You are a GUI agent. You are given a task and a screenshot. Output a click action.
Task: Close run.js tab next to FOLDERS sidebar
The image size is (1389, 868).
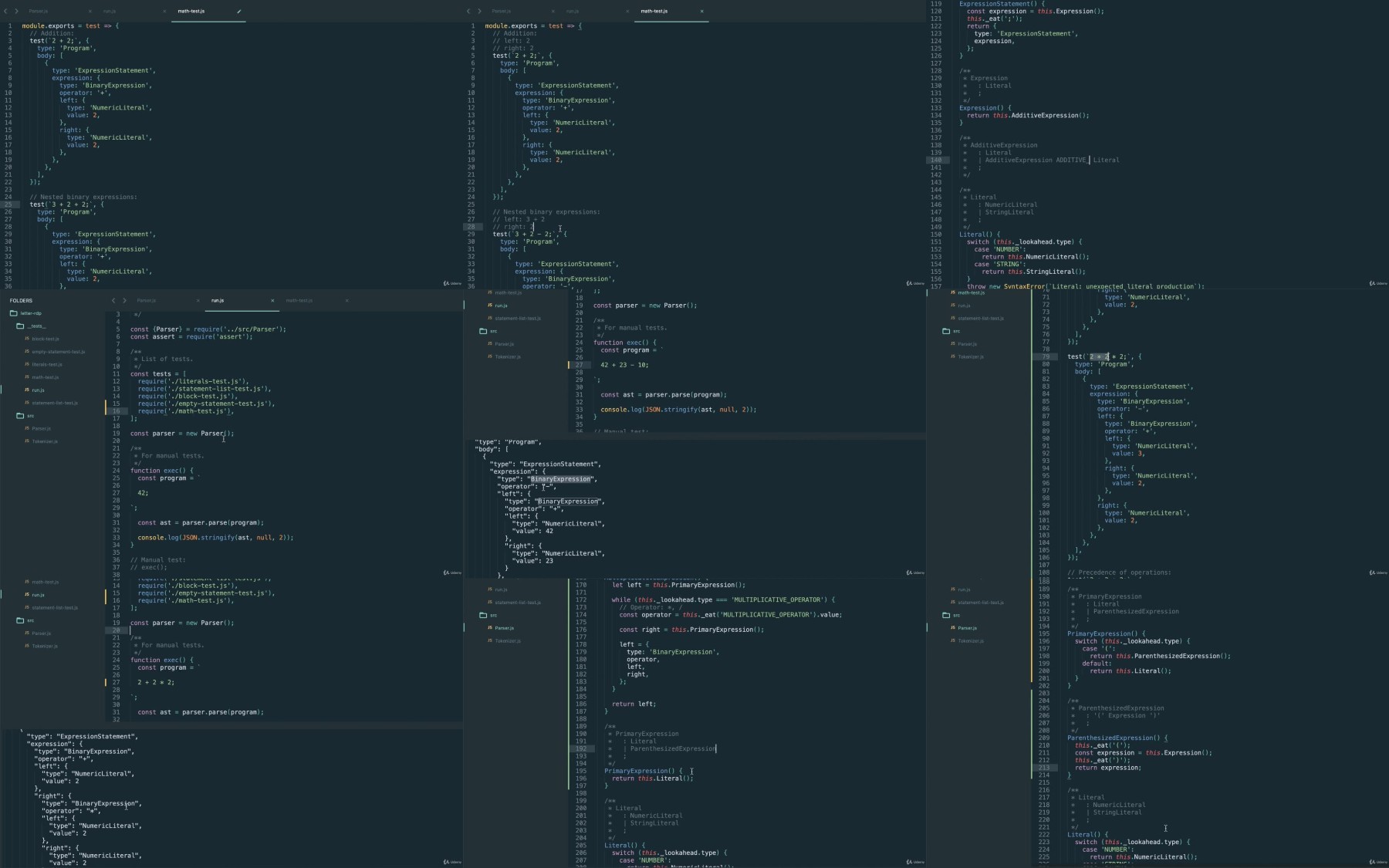[x=272, y=300]
